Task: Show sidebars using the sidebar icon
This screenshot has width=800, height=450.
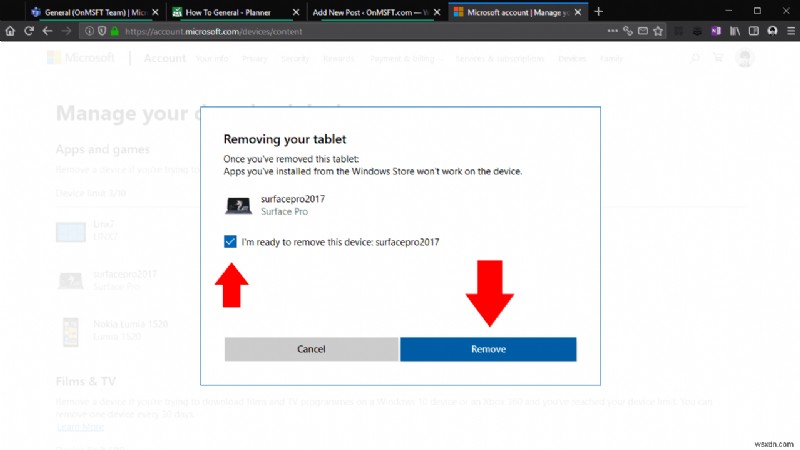Action: (754, 31)
